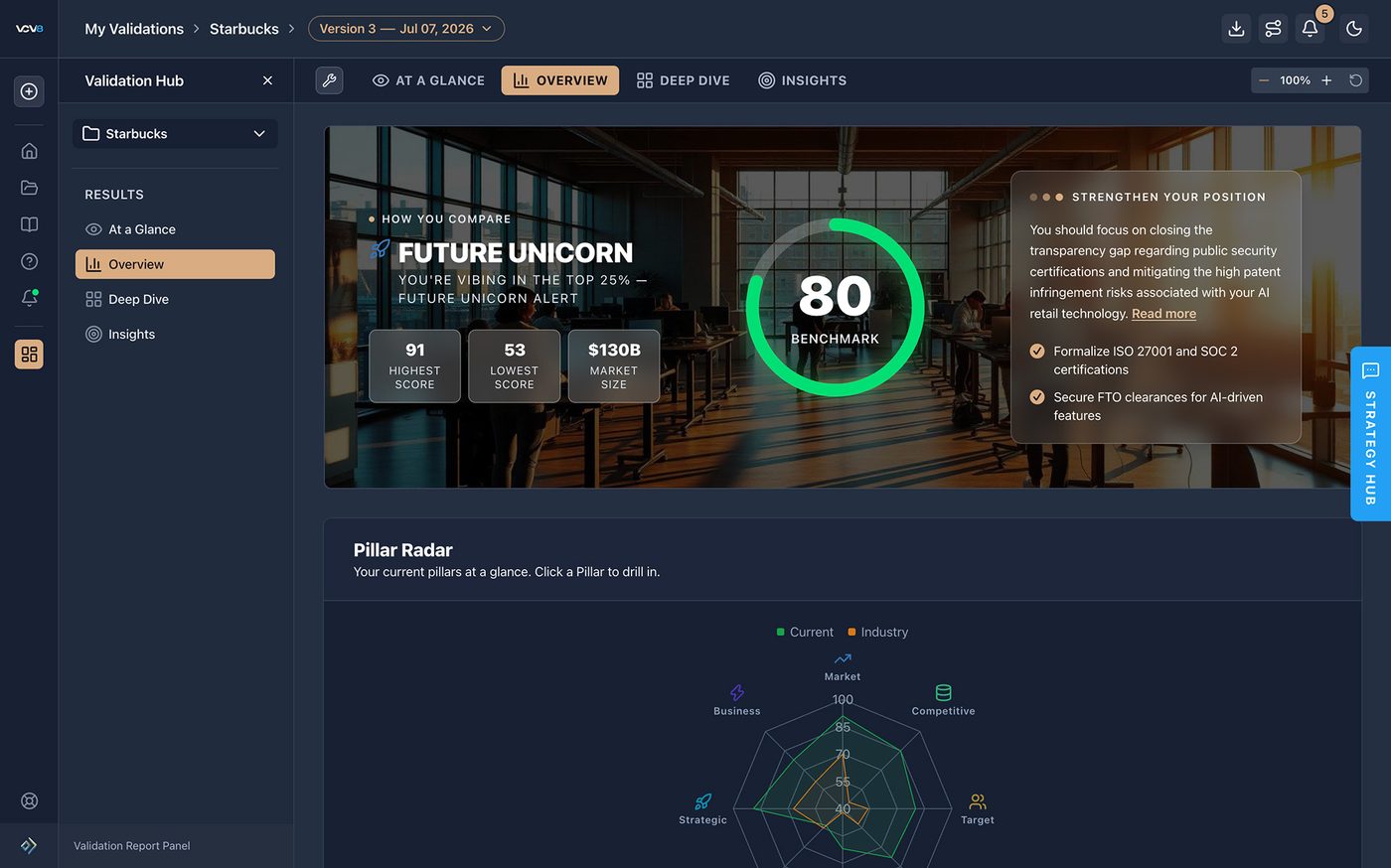Close the Validation Hub panel

(x=267, y=80)
